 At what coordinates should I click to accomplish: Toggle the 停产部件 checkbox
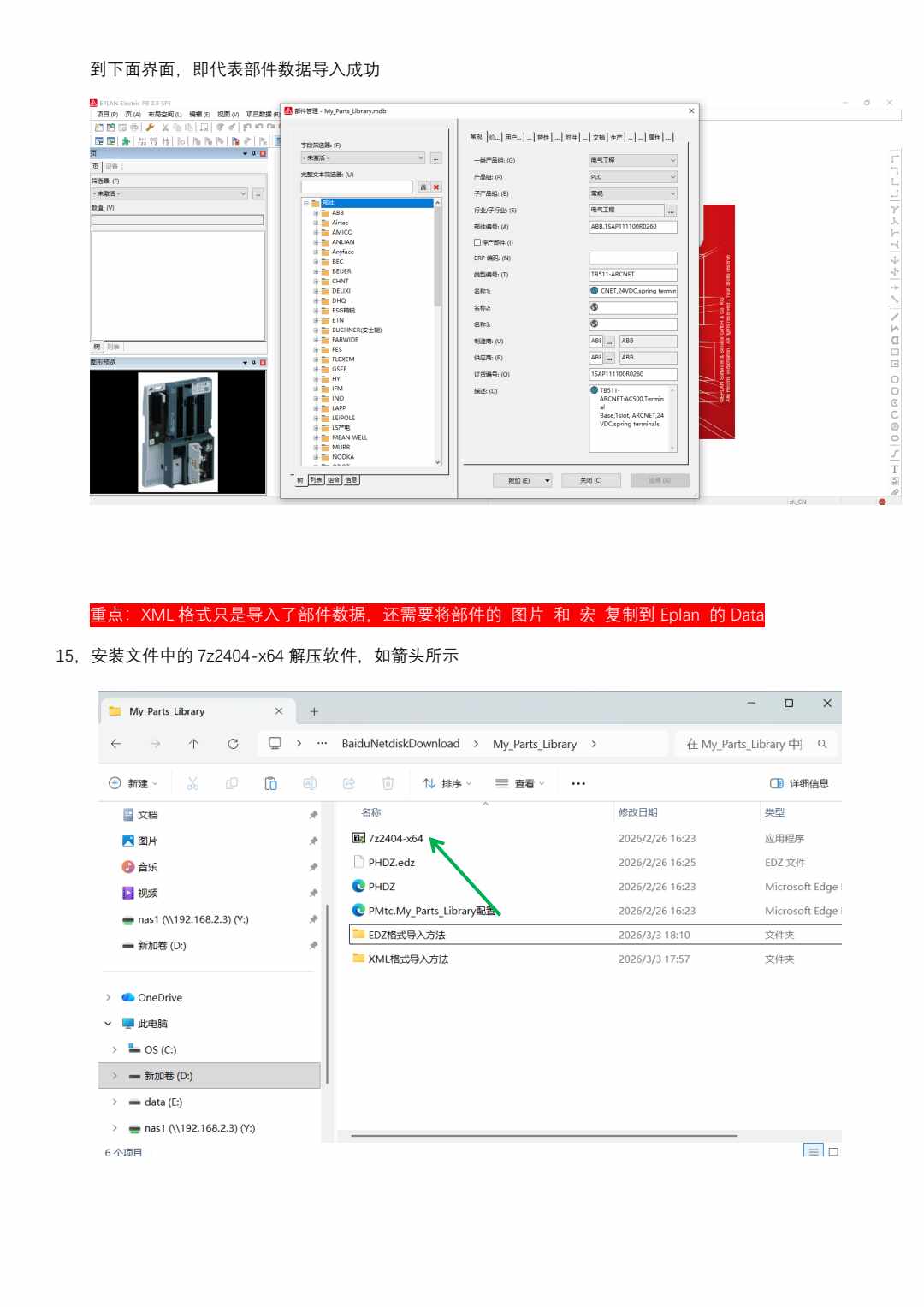tap(477, 242)
